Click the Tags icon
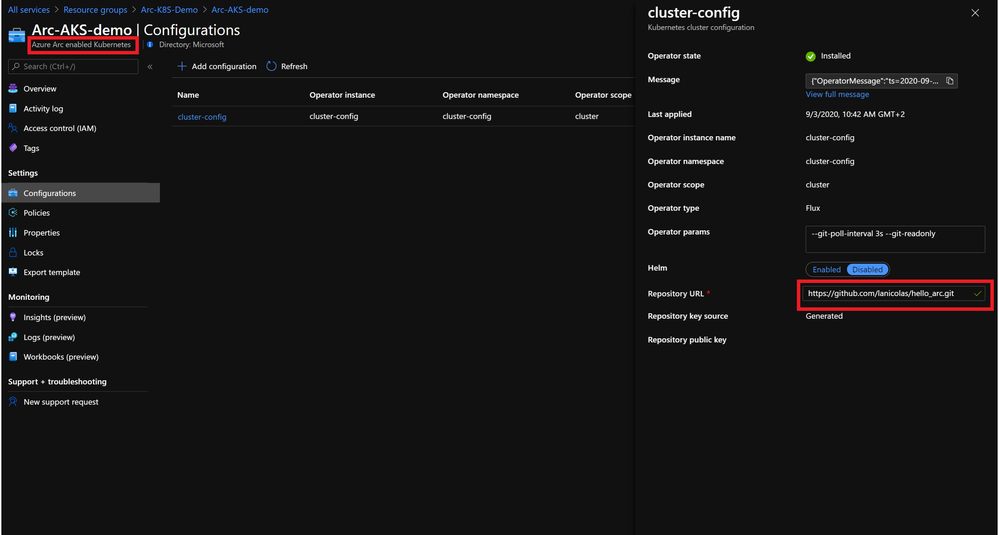This screenshot has width=999, height=535. [x=13, y=148]
